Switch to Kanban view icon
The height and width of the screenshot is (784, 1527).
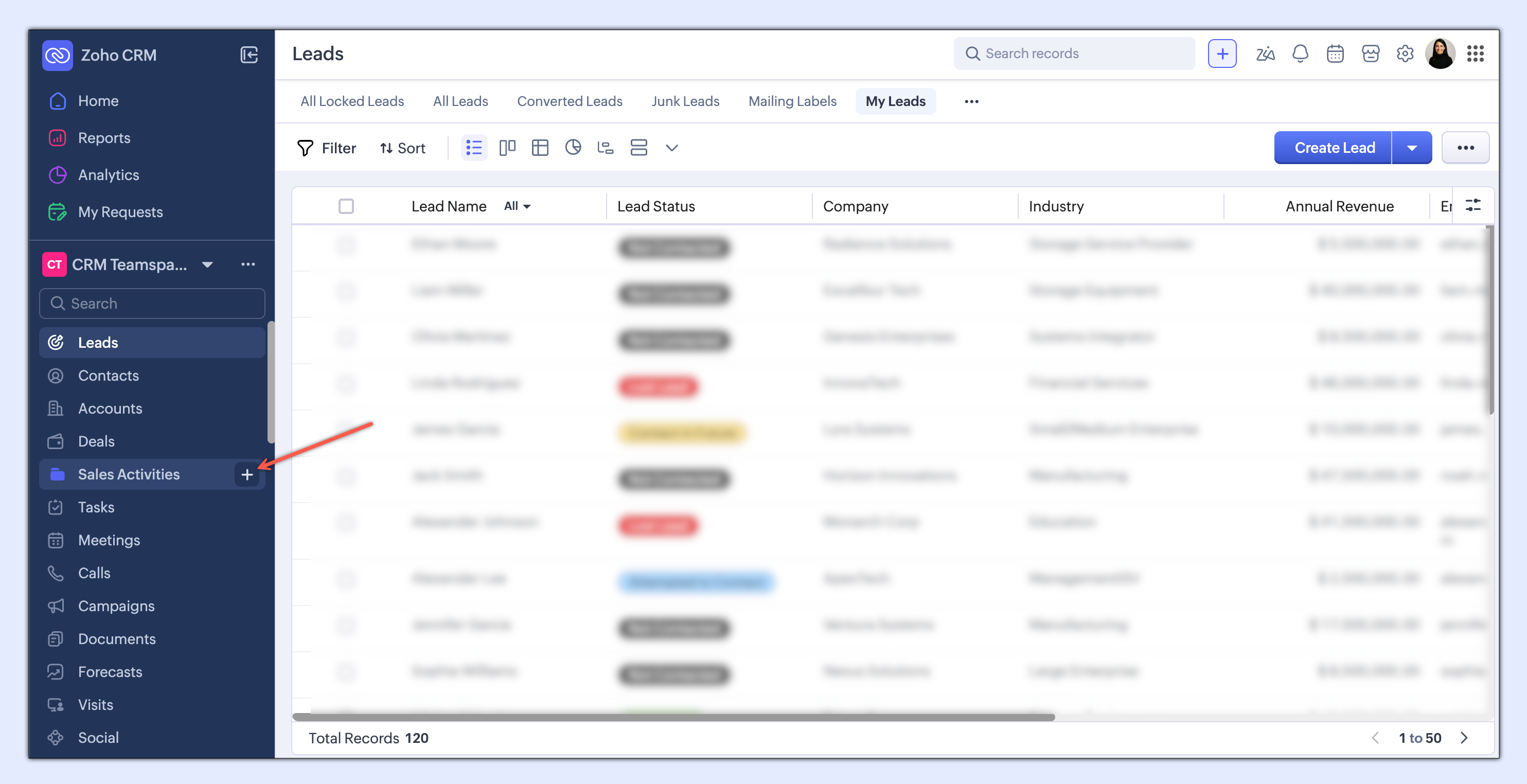(507, 148)
